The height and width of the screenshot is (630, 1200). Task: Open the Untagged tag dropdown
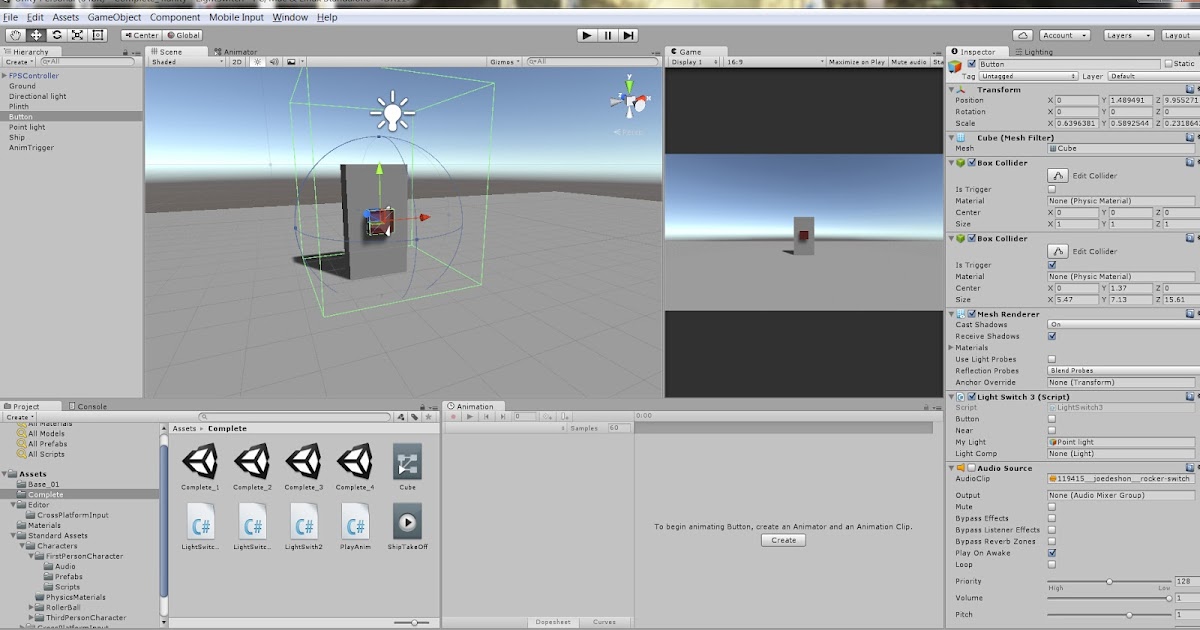[1030, 74]
